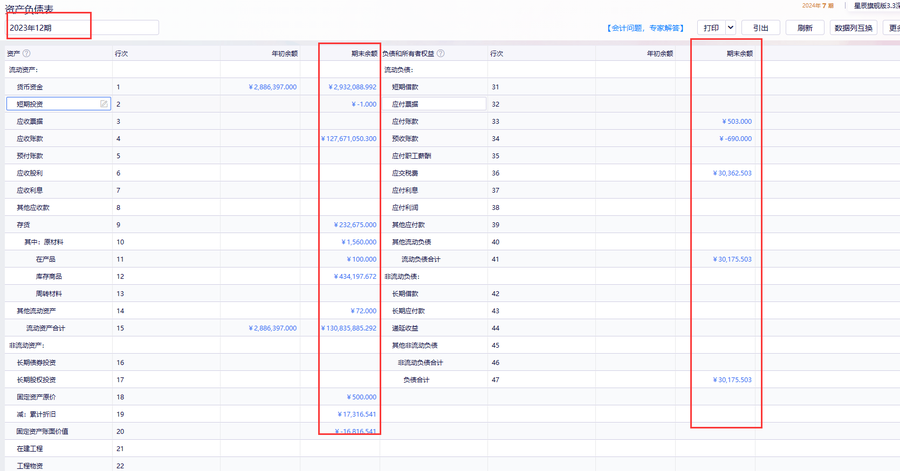Expand the 打印 dropdown arrow
Viewport: 900px width, 471px height.
click(x=730, y=28)
